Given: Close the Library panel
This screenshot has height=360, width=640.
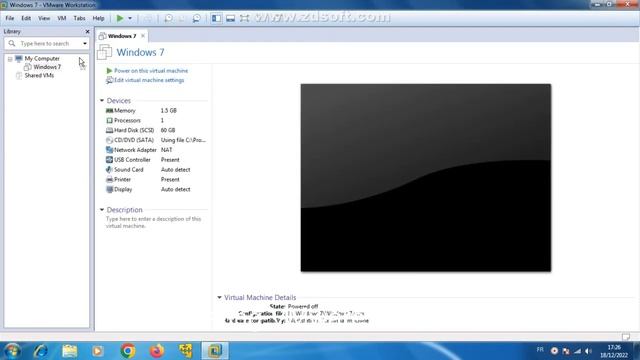Looking at the screenshot, I should coord(87,31).
